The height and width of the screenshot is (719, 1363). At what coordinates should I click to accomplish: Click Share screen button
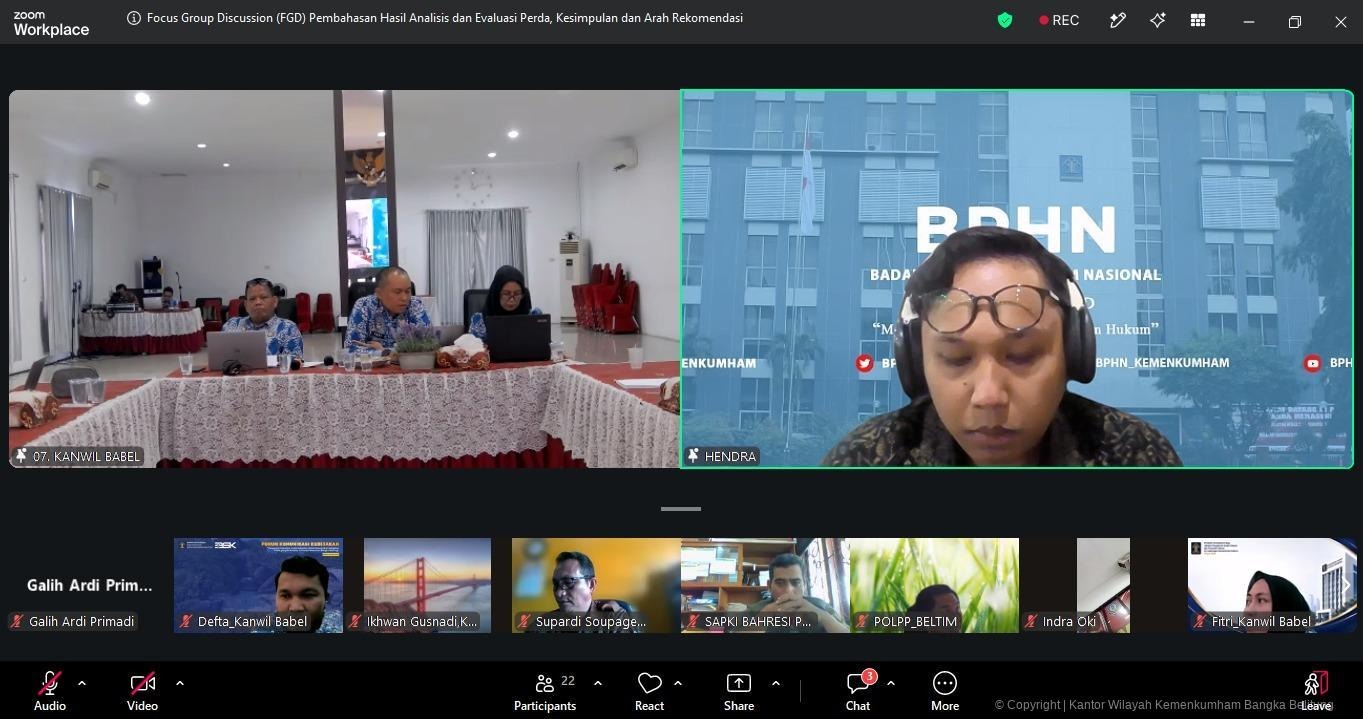point(739,691)
